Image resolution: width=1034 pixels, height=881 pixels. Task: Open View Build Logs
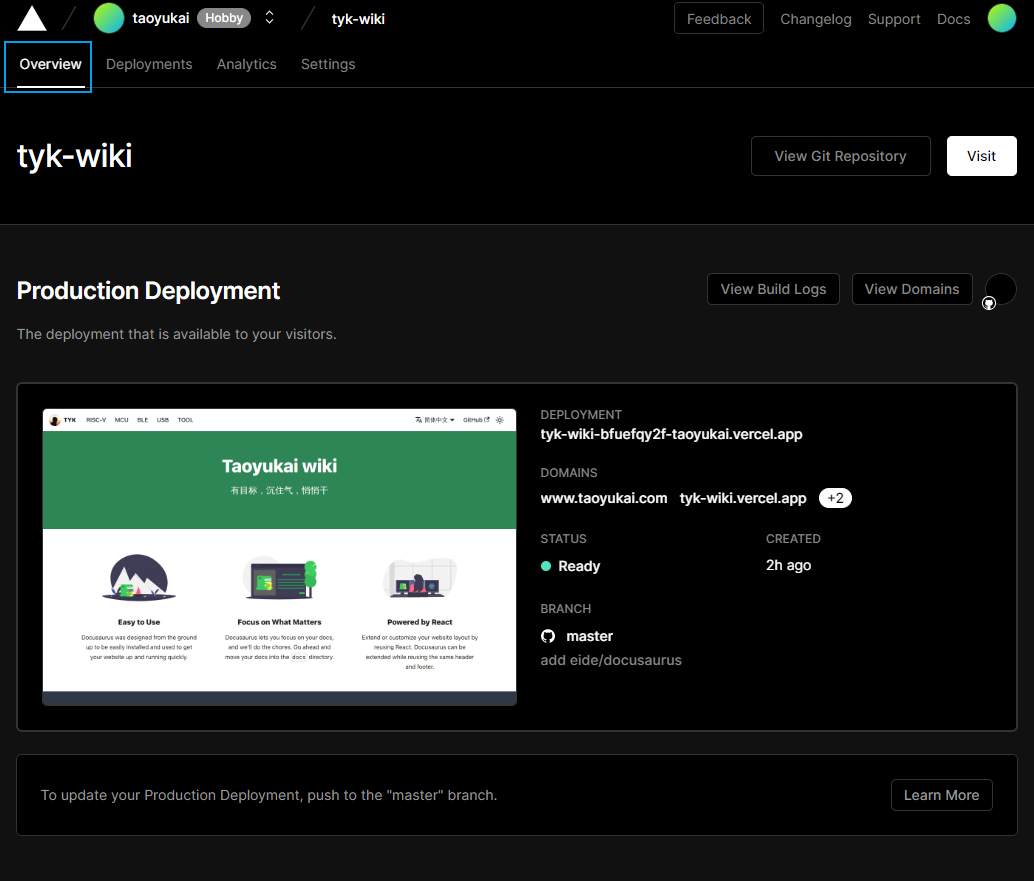(773, 289)
